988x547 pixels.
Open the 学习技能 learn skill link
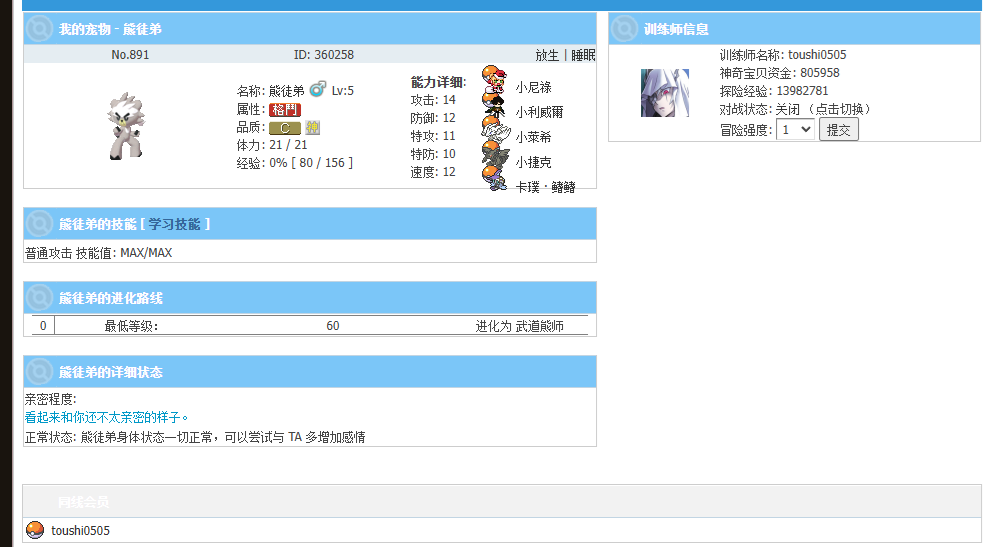[x=175, y=224]
